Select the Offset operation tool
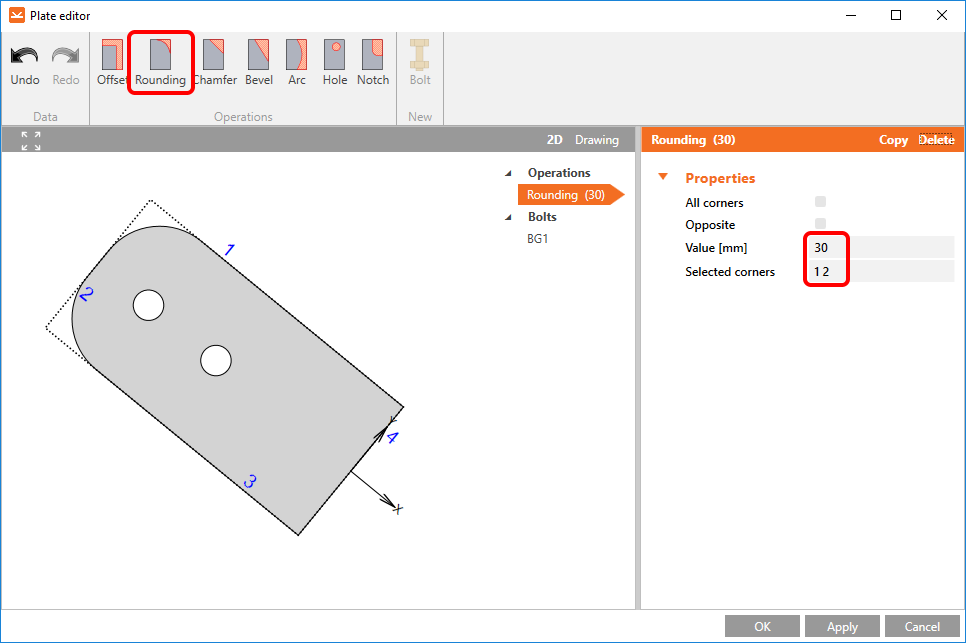The width and height of the screenshot is (966, 643). (x=111, y=64)
